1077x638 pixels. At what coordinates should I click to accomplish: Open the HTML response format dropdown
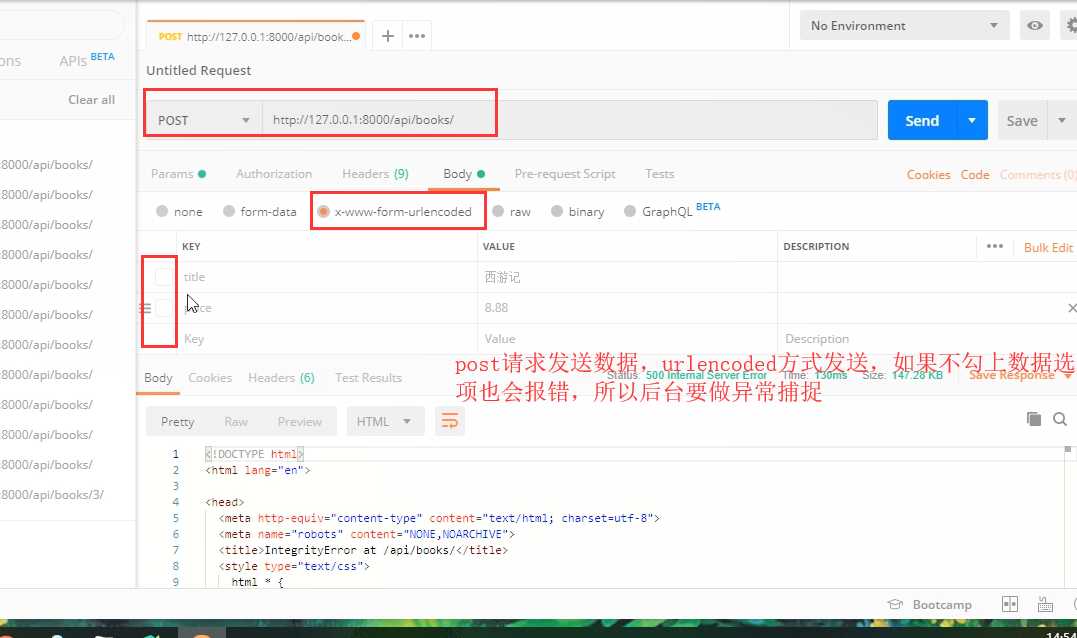pyautogui.click(x=383, y=421)
